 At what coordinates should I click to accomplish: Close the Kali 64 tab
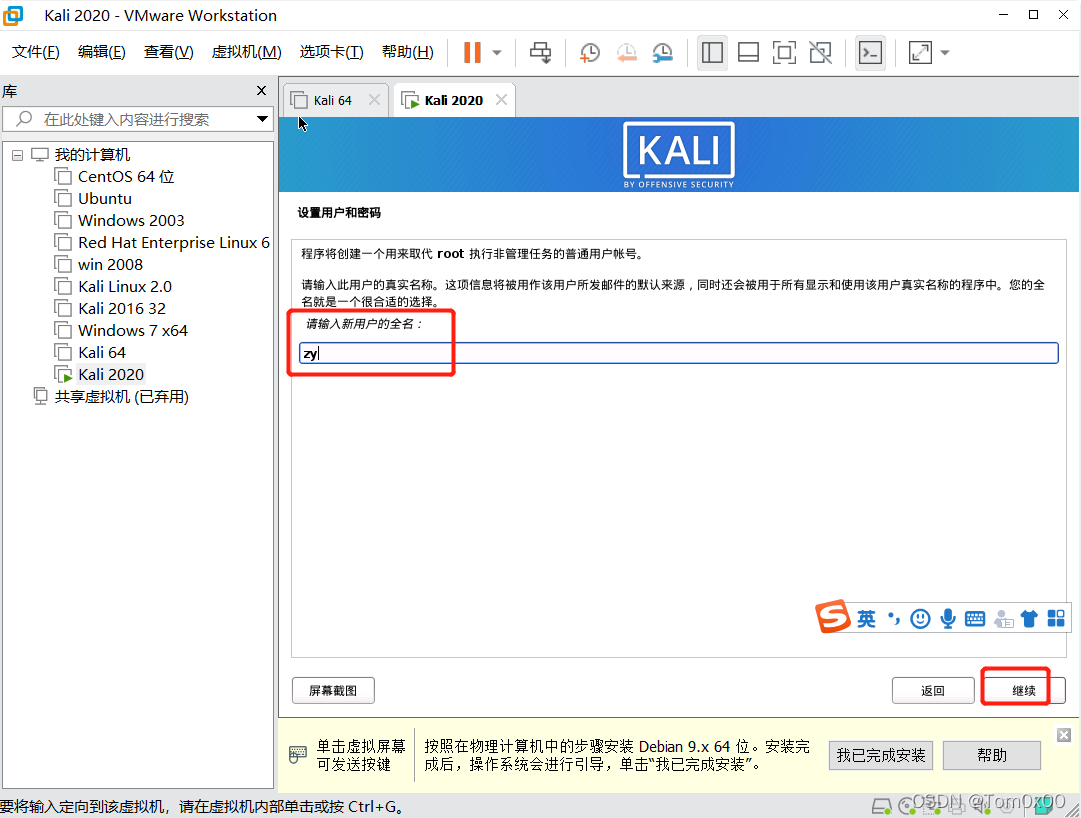(374, 100)
